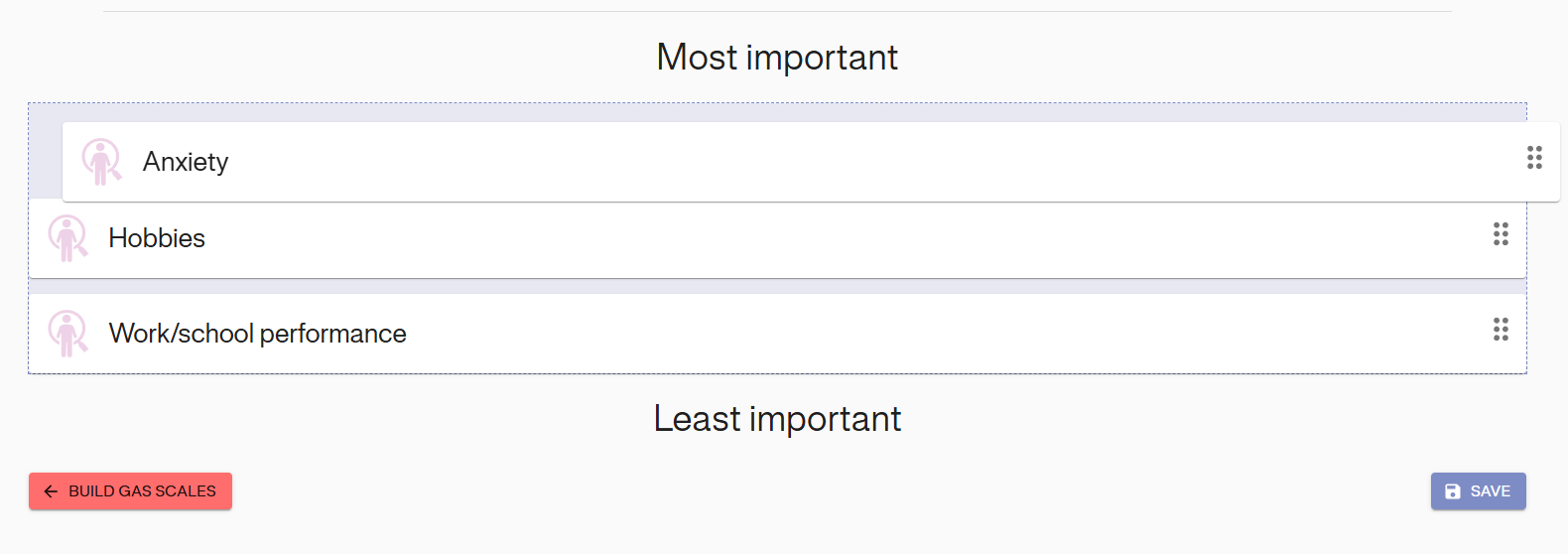Click the Work/school performance person icon

pos(67,334)
